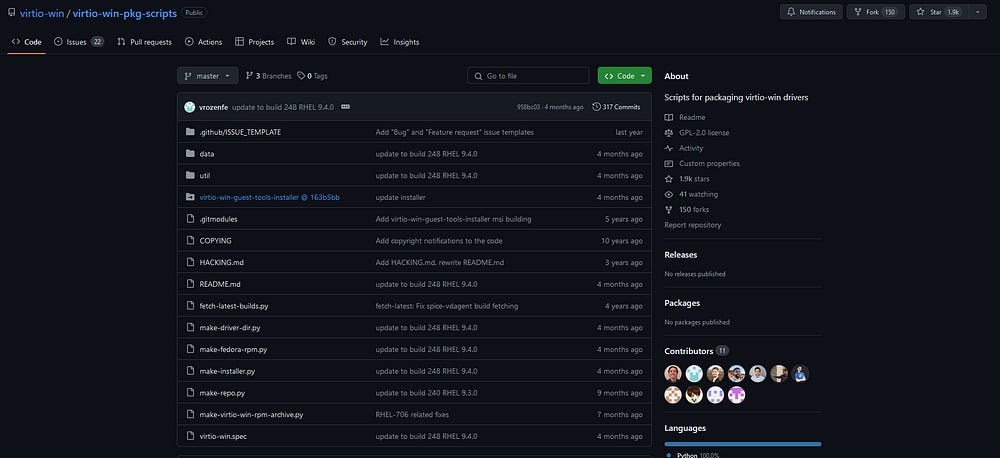This screenshot has height=458, width=1000.
Task: Open the Star lists dropdown arrow
Action: coord(977,12)
